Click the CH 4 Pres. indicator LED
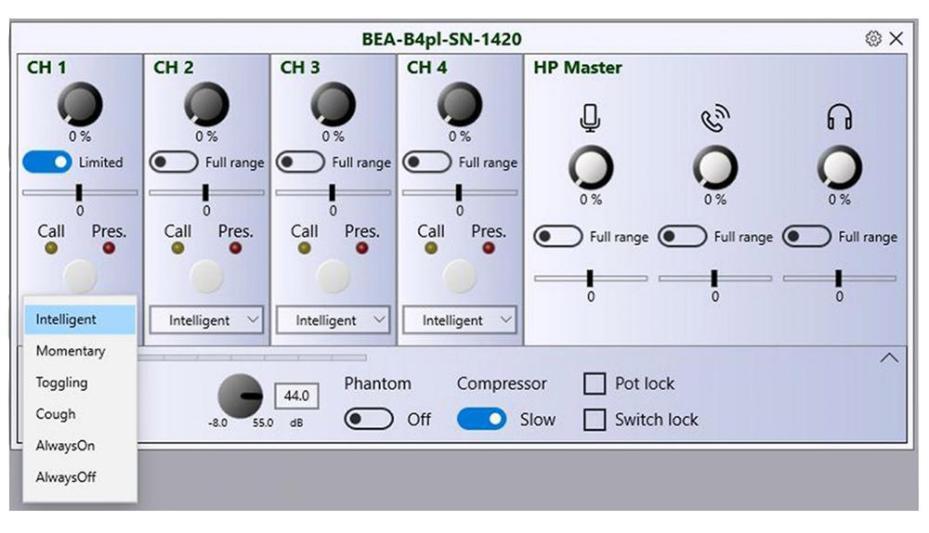 coord(488,248)
